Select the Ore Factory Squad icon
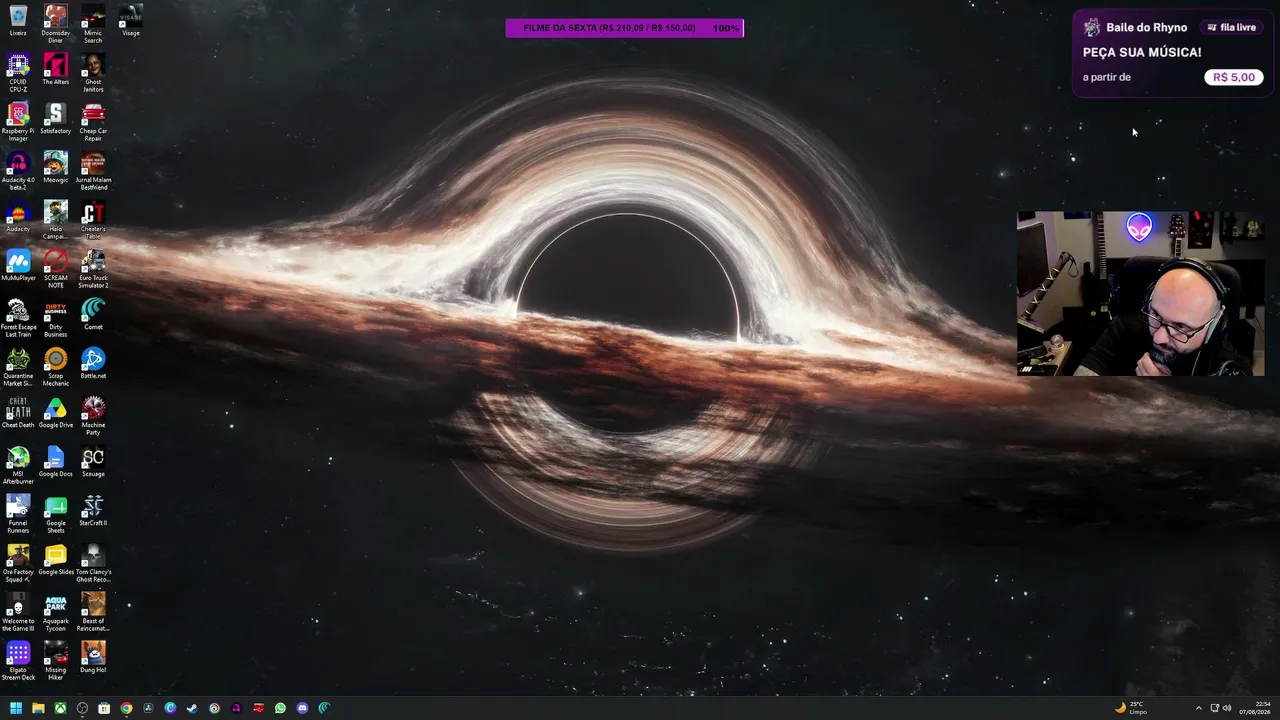The height and width of the screenshot is (720, 1280). tap(18, 563)
